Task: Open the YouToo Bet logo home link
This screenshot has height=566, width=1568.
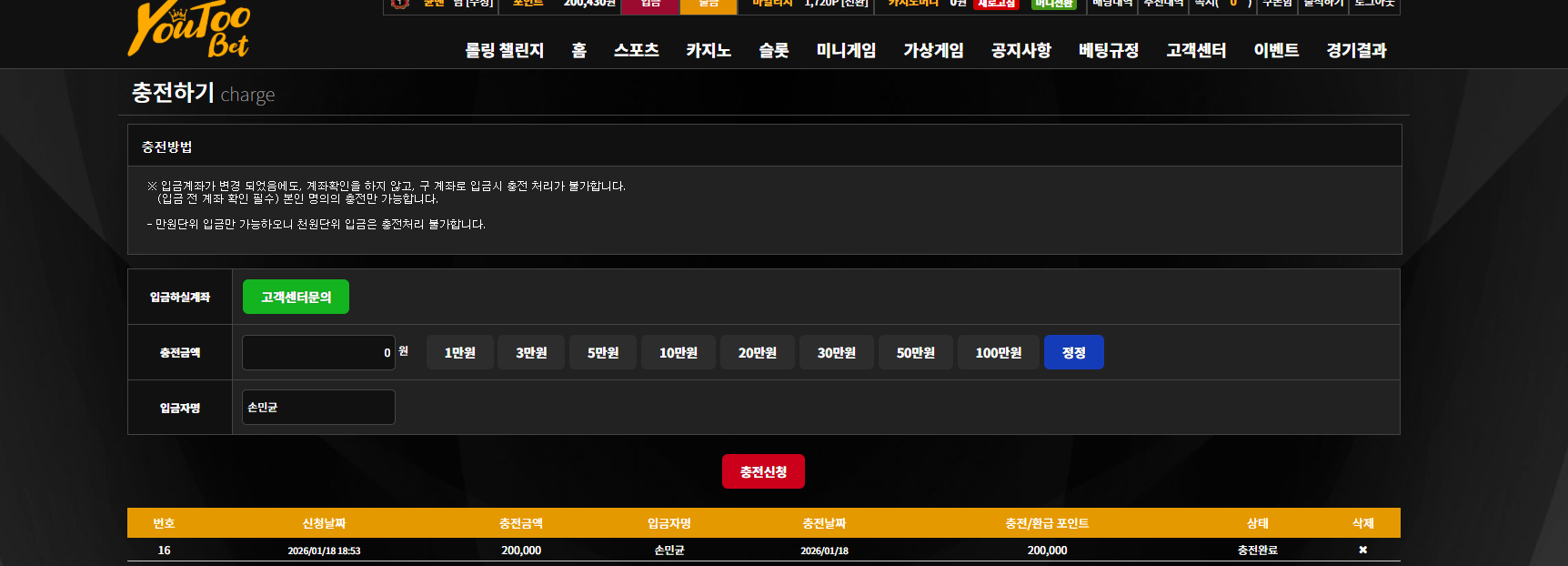Action: 189,29
